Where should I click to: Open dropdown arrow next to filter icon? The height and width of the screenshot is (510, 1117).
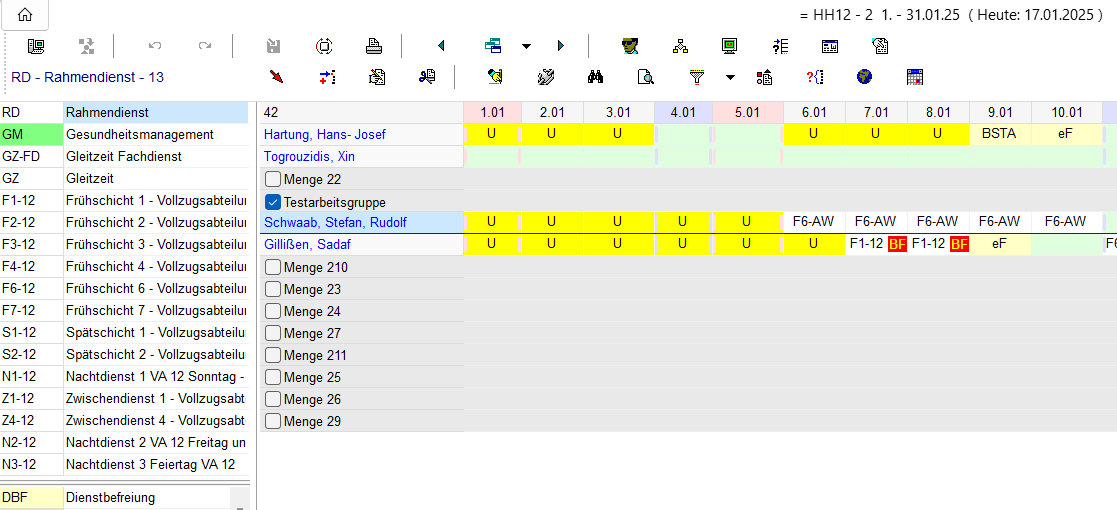pyautogui.click(x=730, y=76)
